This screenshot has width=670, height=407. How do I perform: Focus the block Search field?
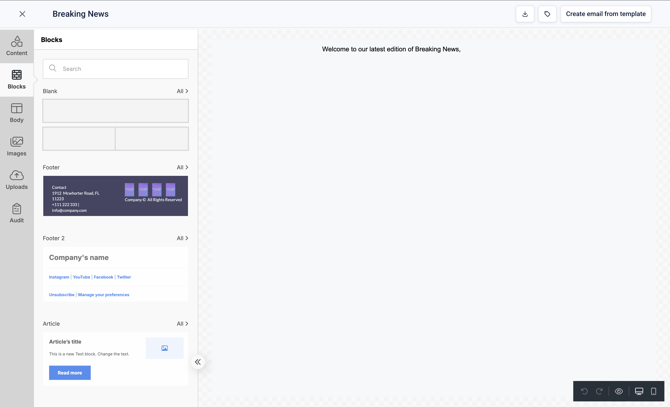(115, 69)
